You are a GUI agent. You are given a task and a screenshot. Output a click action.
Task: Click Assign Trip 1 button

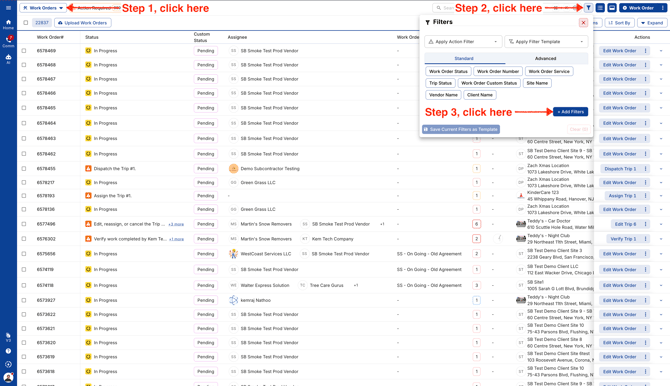622,195
